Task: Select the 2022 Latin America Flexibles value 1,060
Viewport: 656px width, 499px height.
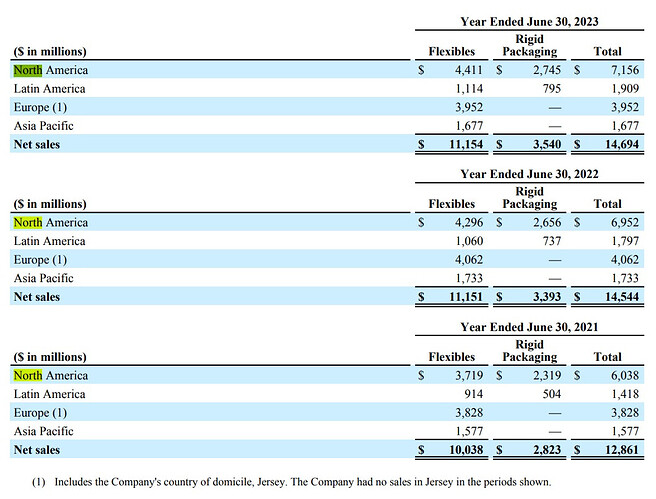Action: (x=469, y=241)
